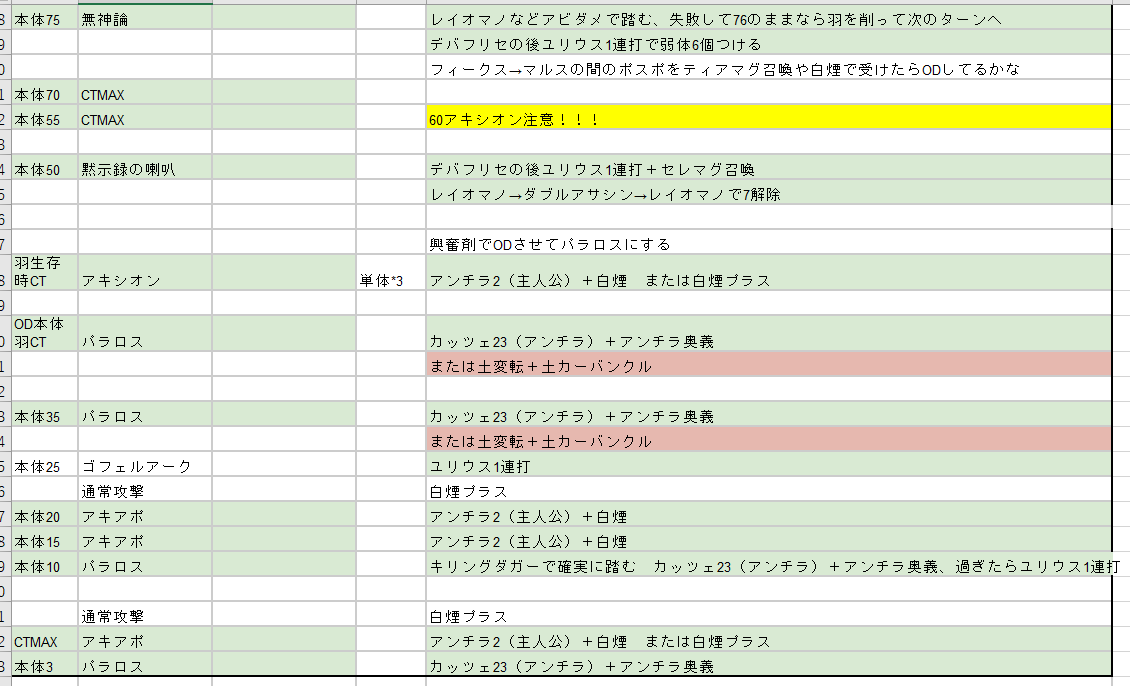Select アンチラ2（主人公）＋白煙 in the 本体20 row

(x=768, y=515)
